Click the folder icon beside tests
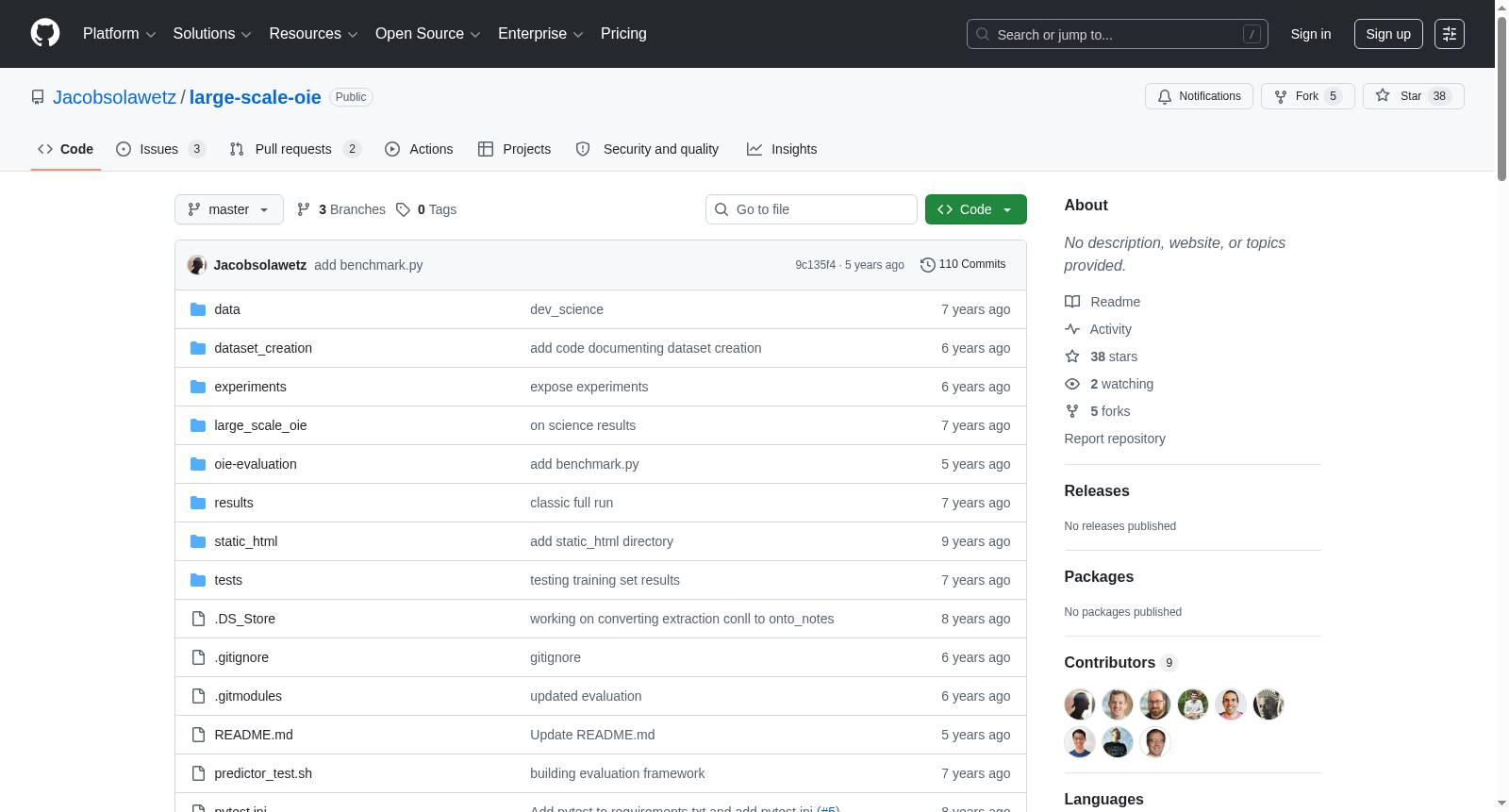The width and height of the screenshot is (1509, 812). pyautogui.click(x=198, y=580)
